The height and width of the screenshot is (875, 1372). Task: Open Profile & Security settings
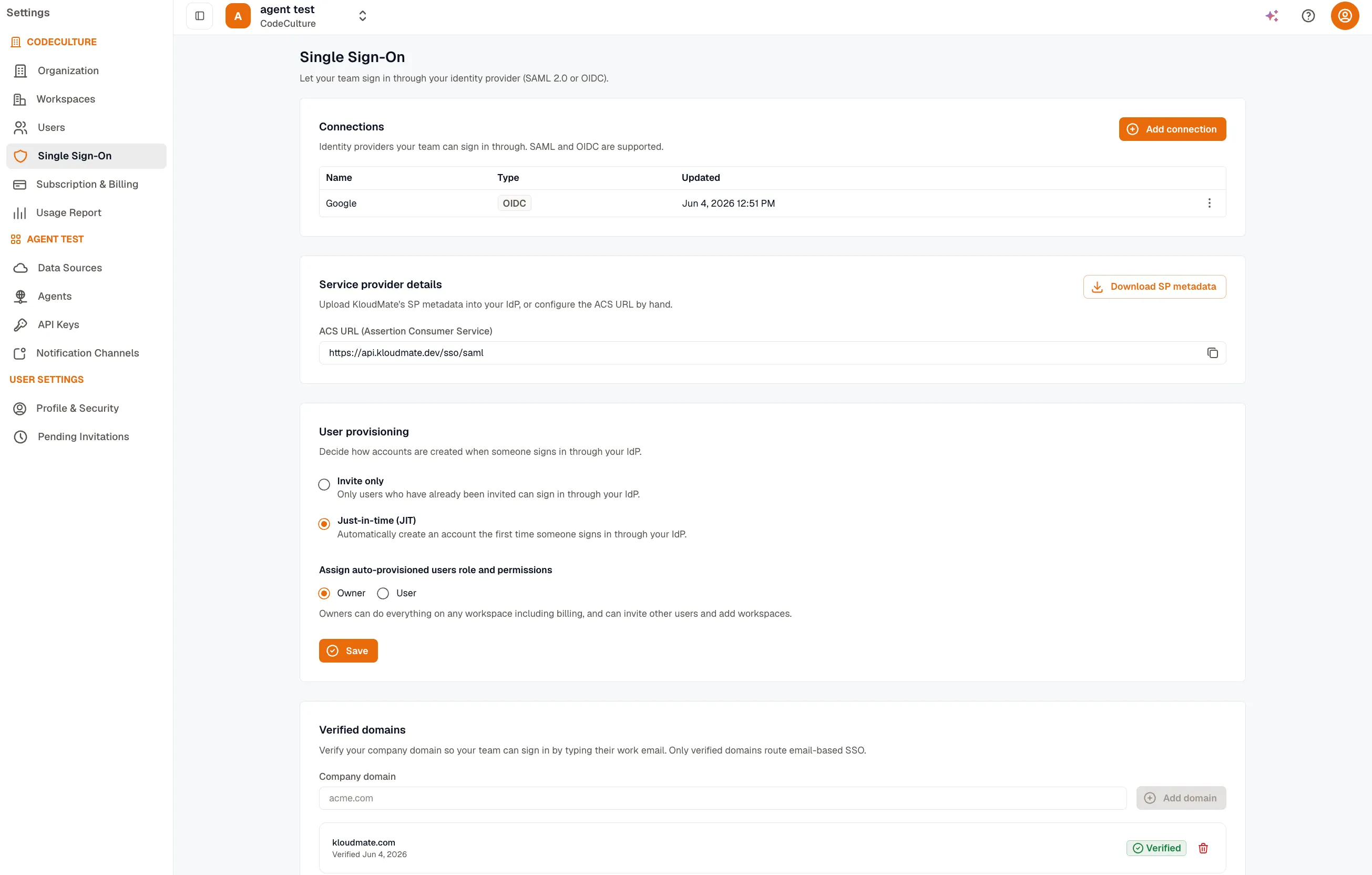87,409
